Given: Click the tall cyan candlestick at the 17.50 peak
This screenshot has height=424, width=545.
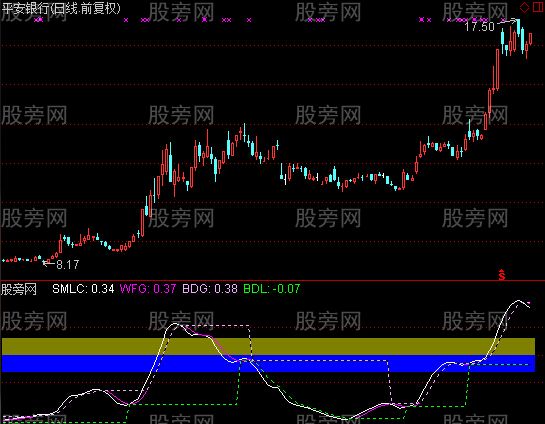Looking at the screenshot, I should tap(518, 28).
